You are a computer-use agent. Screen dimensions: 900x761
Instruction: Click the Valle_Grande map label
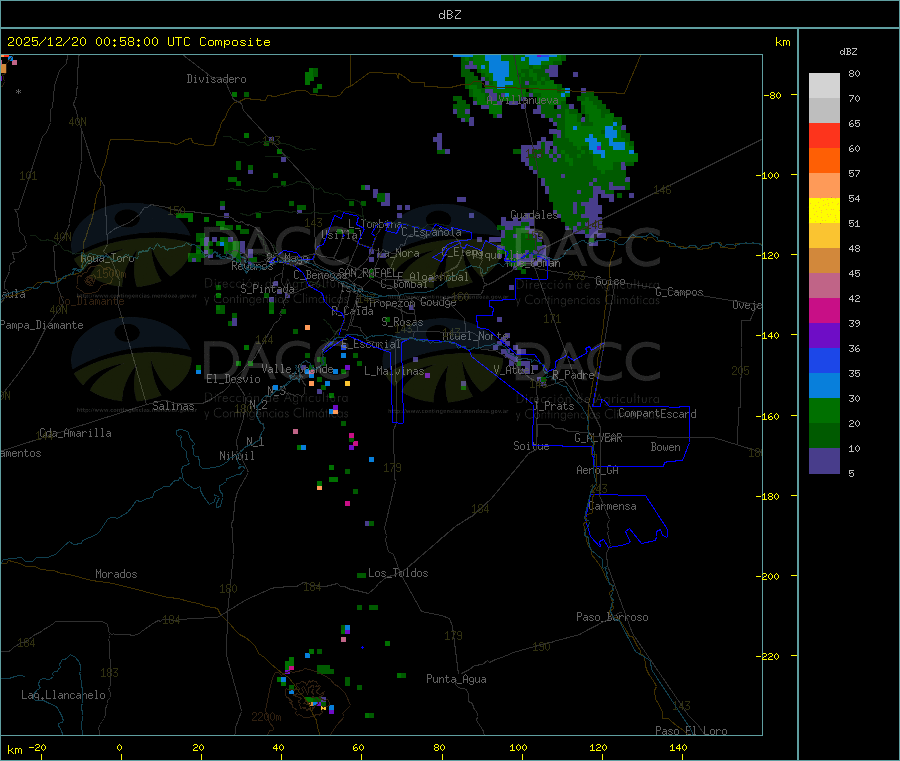point(297,369)
